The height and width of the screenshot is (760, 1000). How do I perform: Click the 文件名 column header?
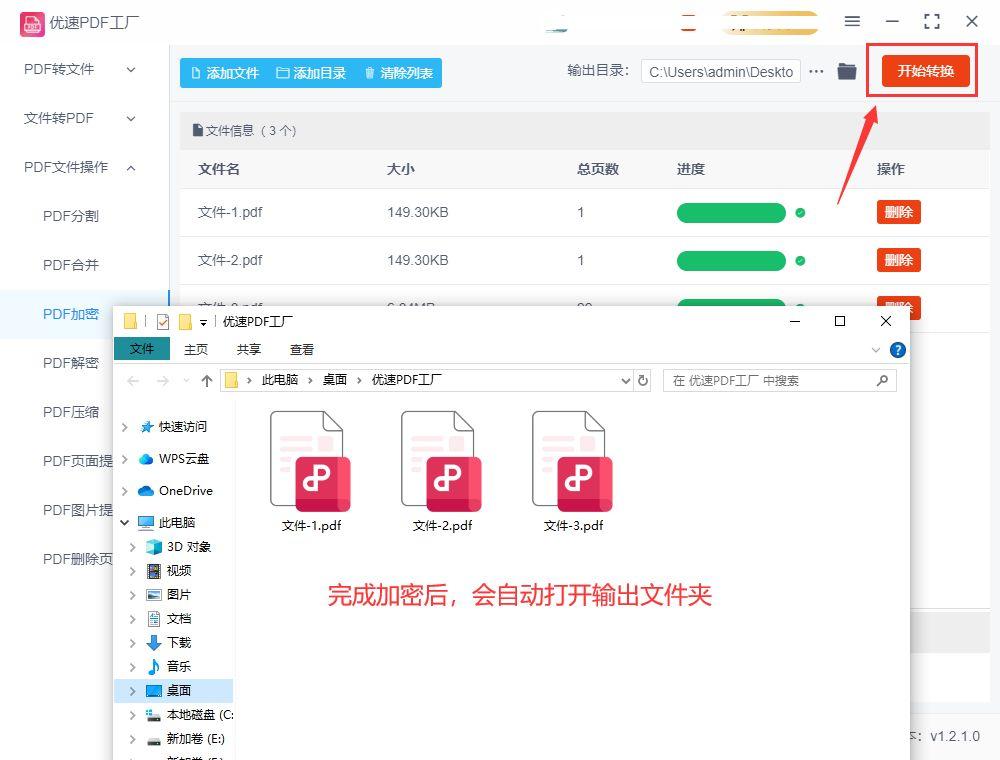pyautogui.click(x=219, y=169)
